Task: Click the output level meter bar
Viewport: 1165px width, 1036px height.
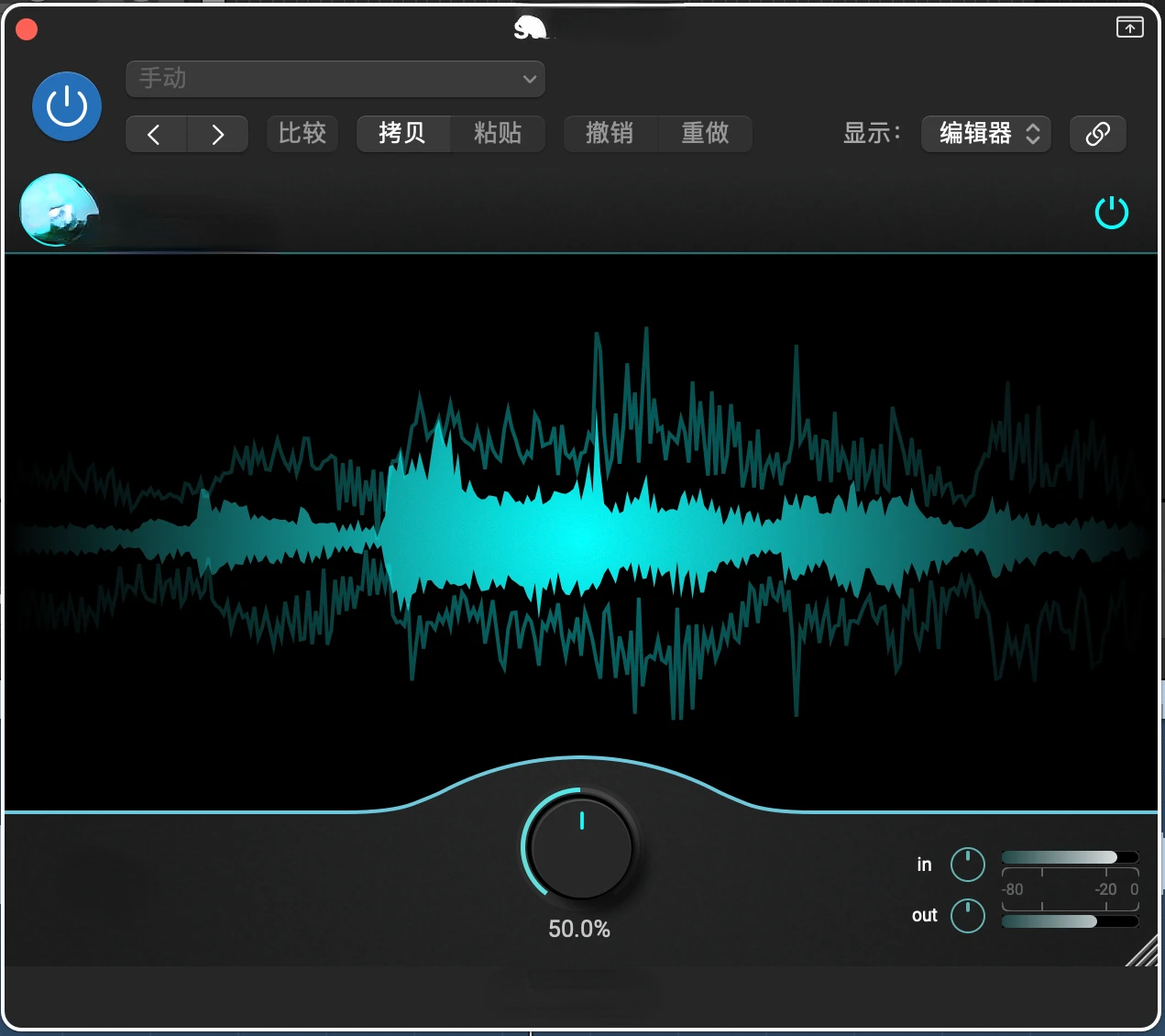Action: pos(1070,921)
